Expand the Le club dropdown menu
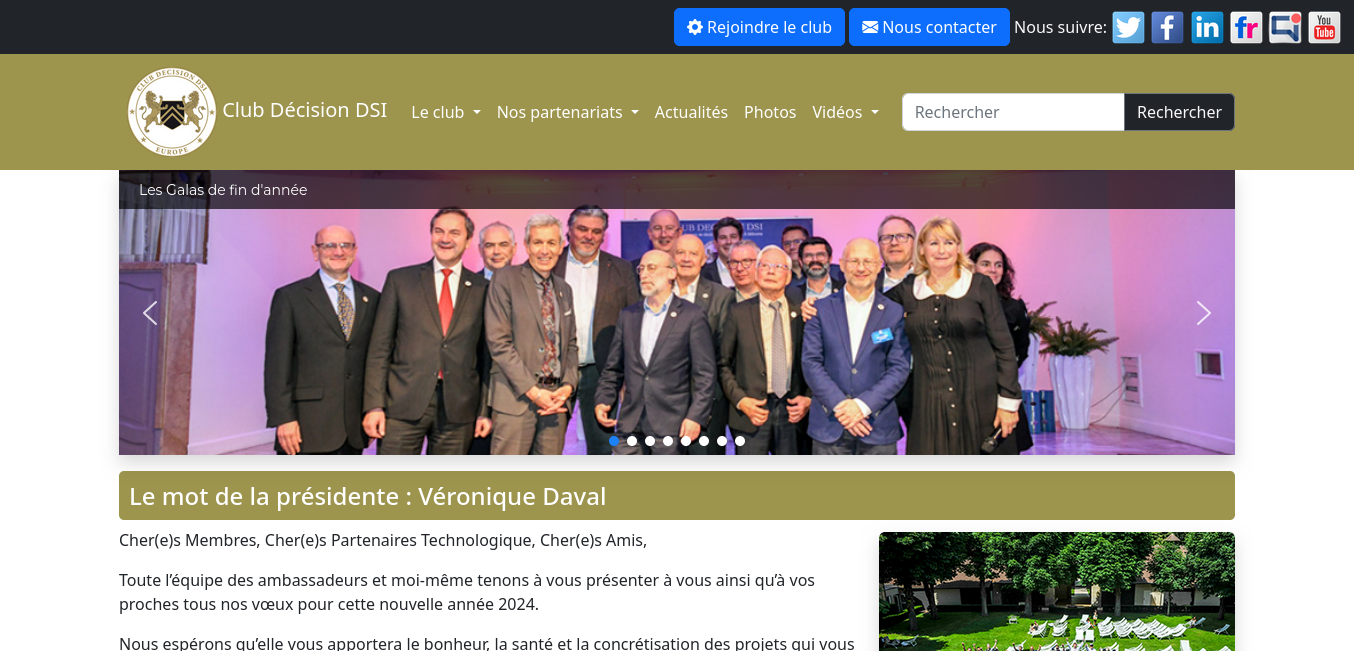 (446, 112)
